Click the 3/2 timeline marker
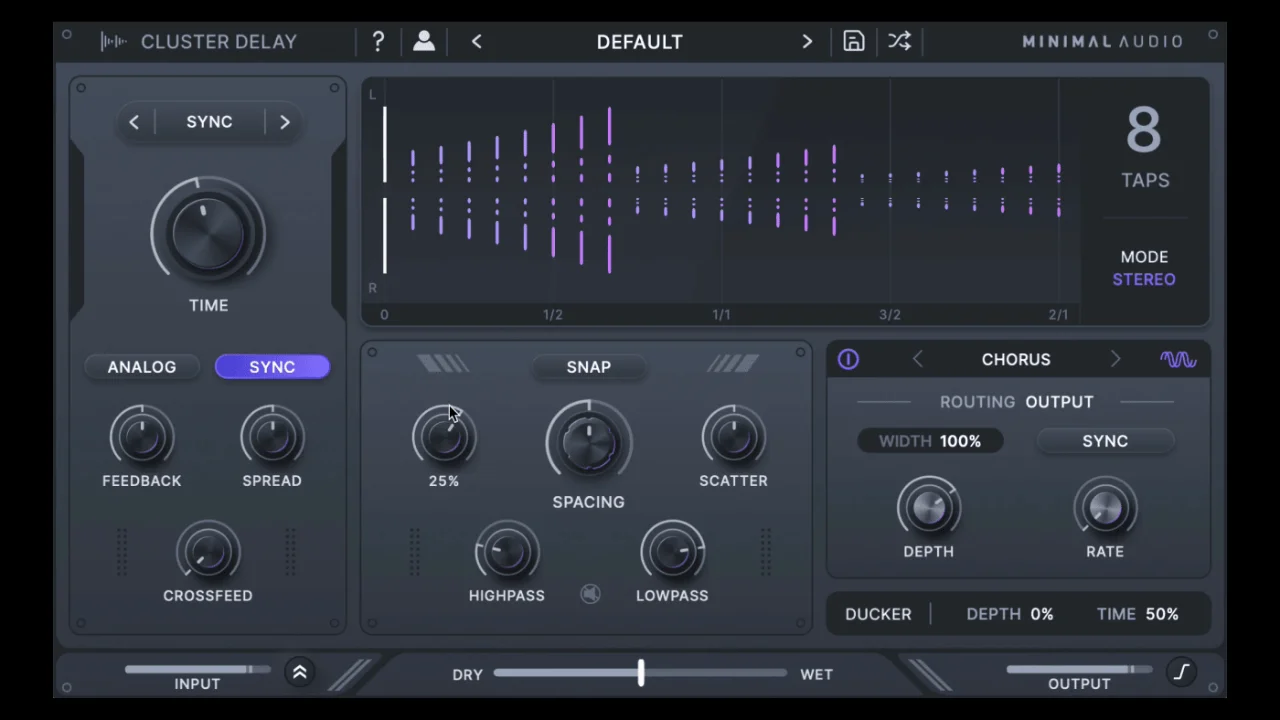This screenshot has height=720, width=1280. pyautogui.click(x=890, y=314)
